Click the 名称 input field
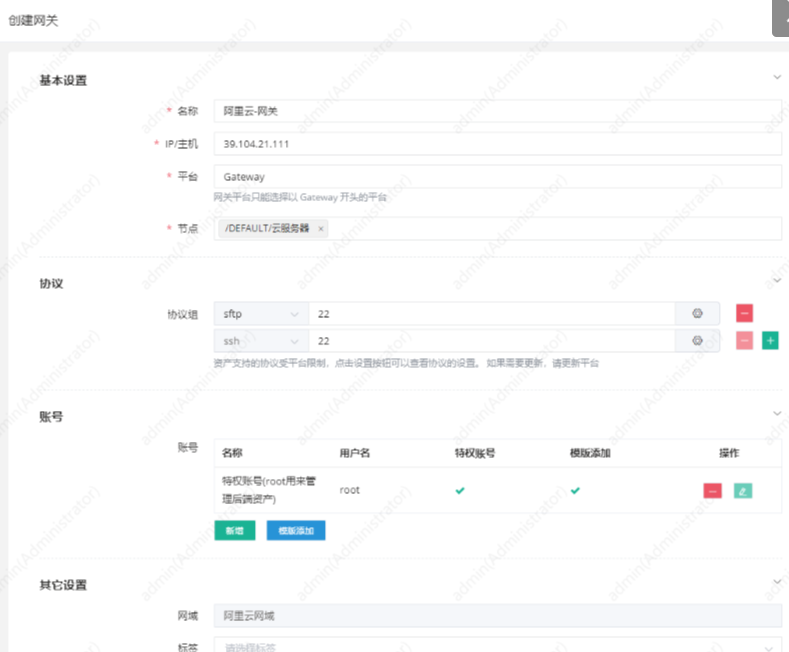The image size is (789, 652). coord(497,111)
